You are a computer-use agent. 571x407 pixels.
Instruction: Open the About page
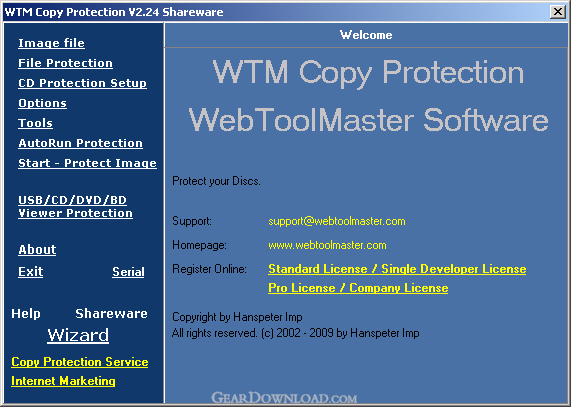pyautogui.click(x=37, y=250)
